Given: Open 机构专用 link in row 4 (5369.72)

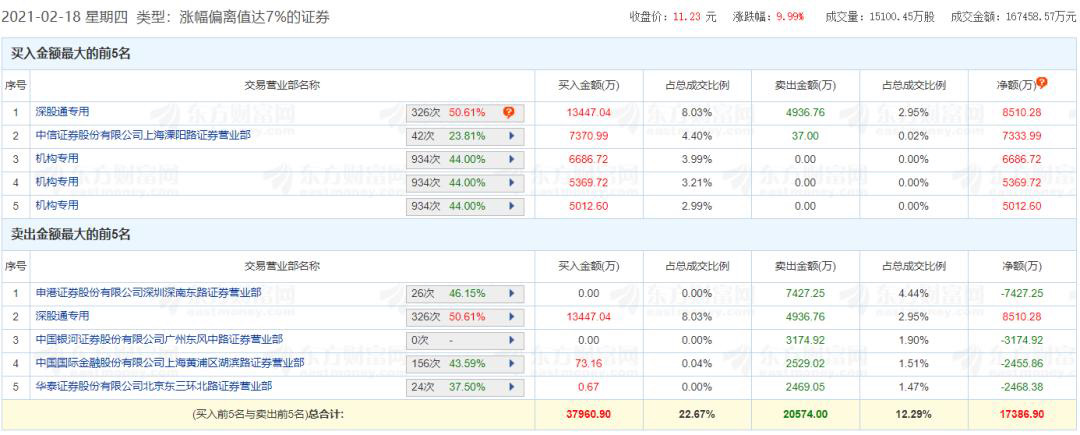Looking at the screenshot, I should point(56,182).
